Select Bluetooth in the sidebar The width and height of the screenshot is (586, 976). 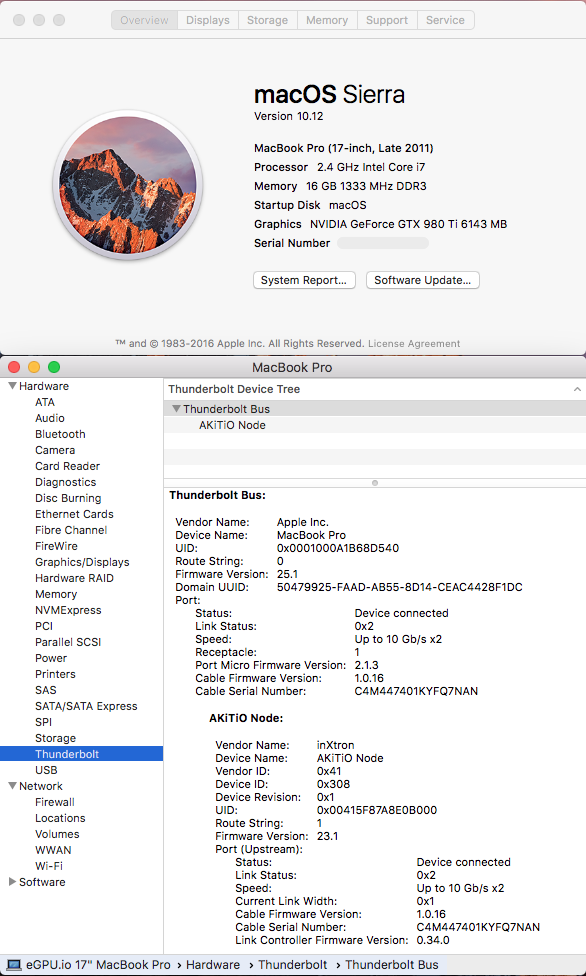click(60, 434)
